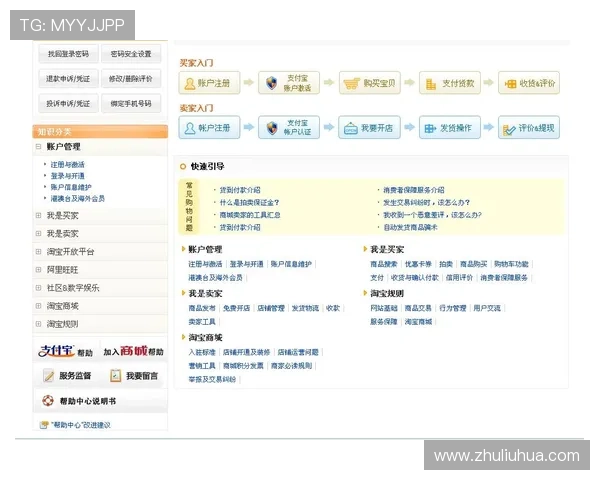Click 免费开店 under 我是卖家
Image resolution: width=600 pixels, height=480 pixels.
pos(236,308)
